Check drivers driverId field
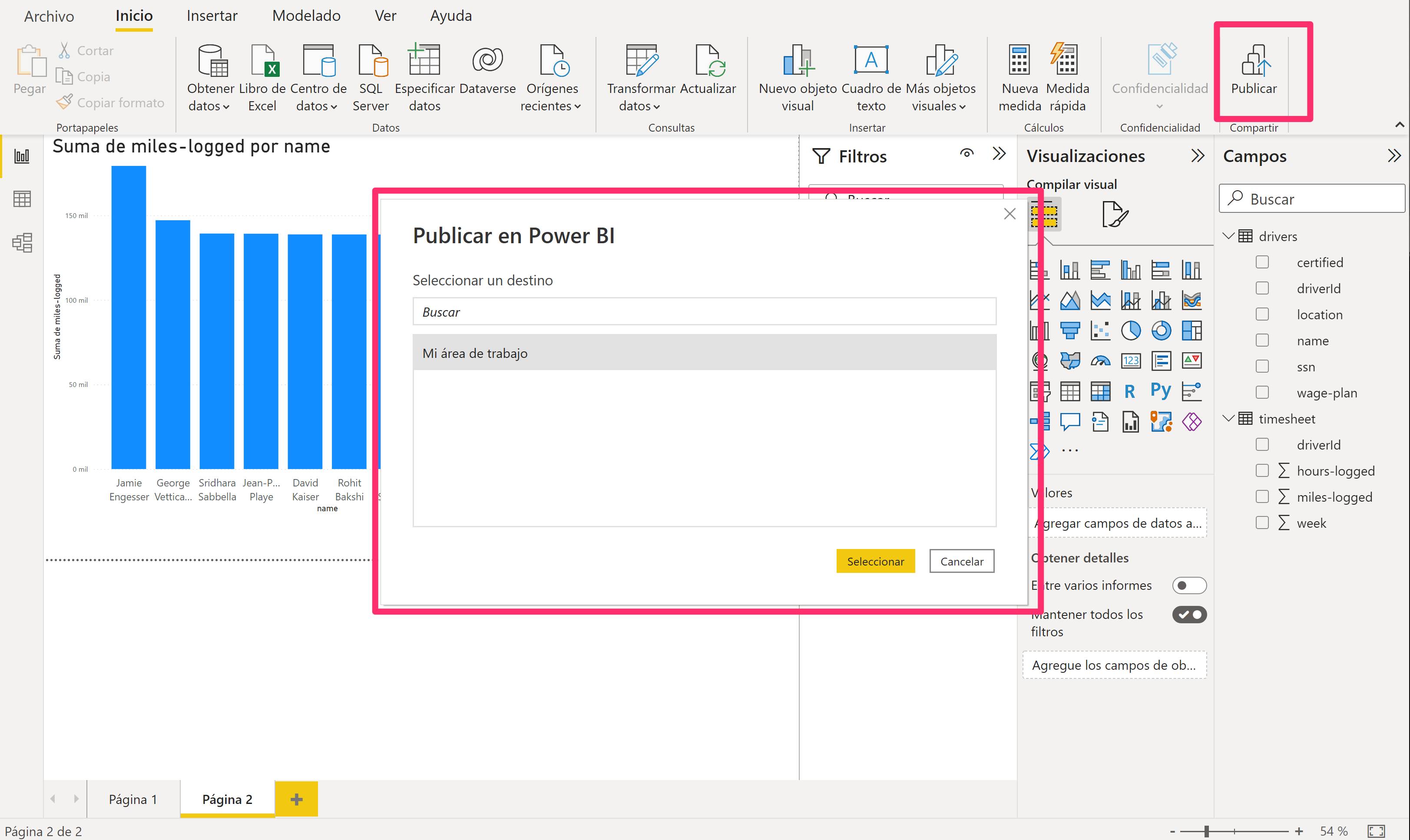Viewport: 1410px width, 840px height. coord(1262,288)
